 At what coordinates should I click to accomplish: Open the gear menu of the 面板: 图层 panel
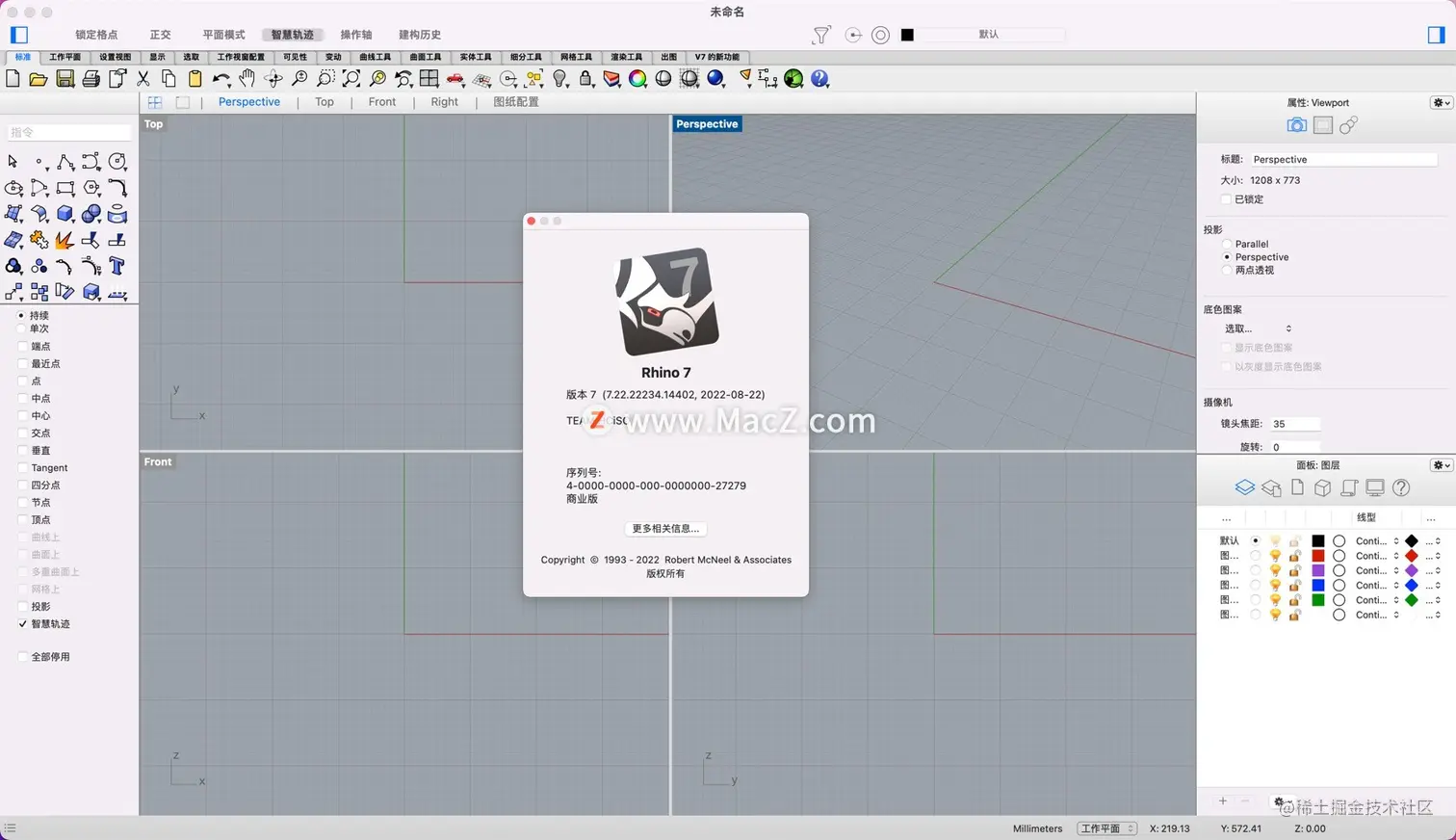tap(1442, 465)
